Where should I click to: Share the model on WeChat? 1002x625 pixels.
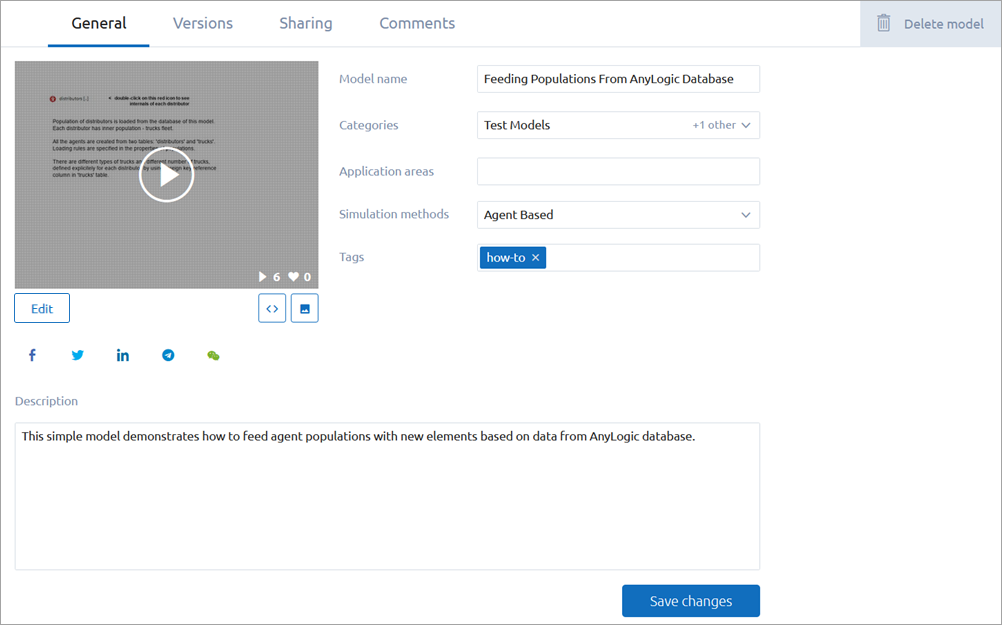pos(212,355)
